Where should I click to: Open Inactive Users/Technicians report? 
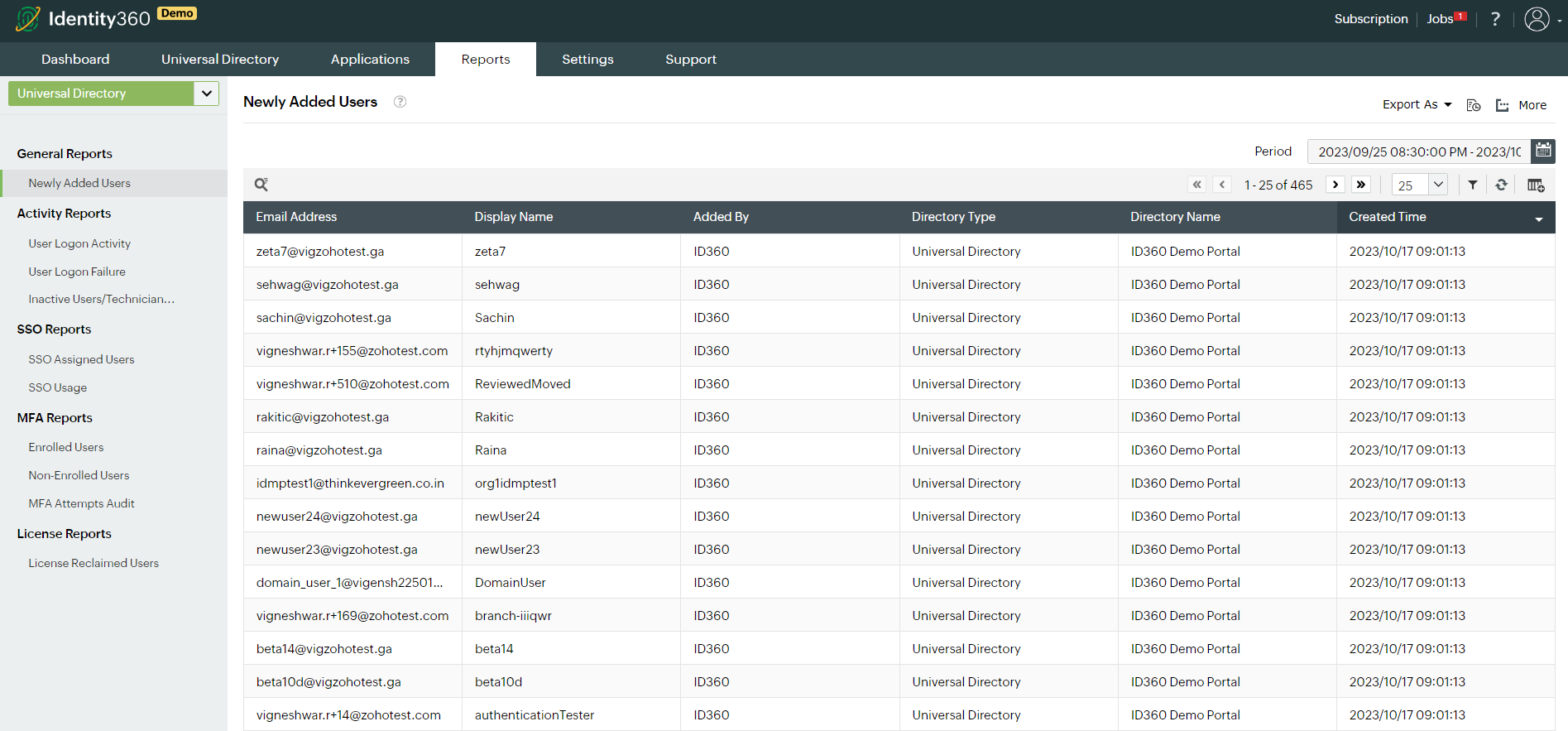pos(102,299)
